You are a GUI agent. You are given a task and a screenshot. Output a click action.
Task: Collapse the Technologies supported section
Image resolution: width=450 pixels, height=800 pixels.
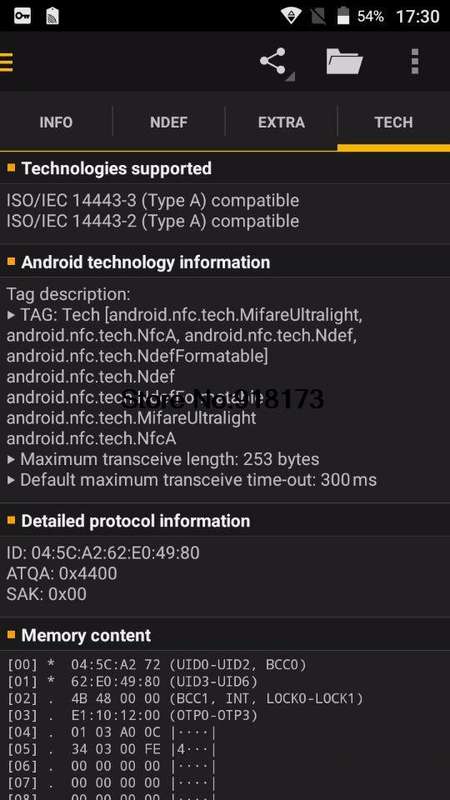pyautogui.click(x=225, y=168)
